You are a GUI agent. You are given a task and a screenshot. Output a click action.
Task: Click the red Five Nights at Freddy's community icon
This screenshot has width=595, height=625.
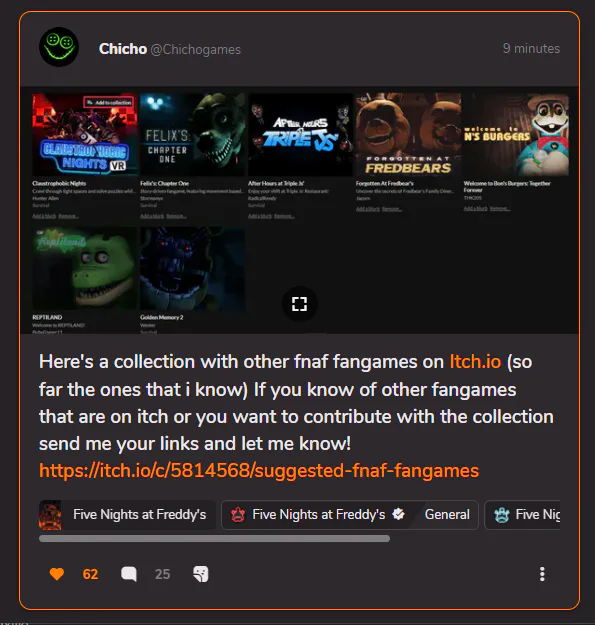[x=238, y=515]
